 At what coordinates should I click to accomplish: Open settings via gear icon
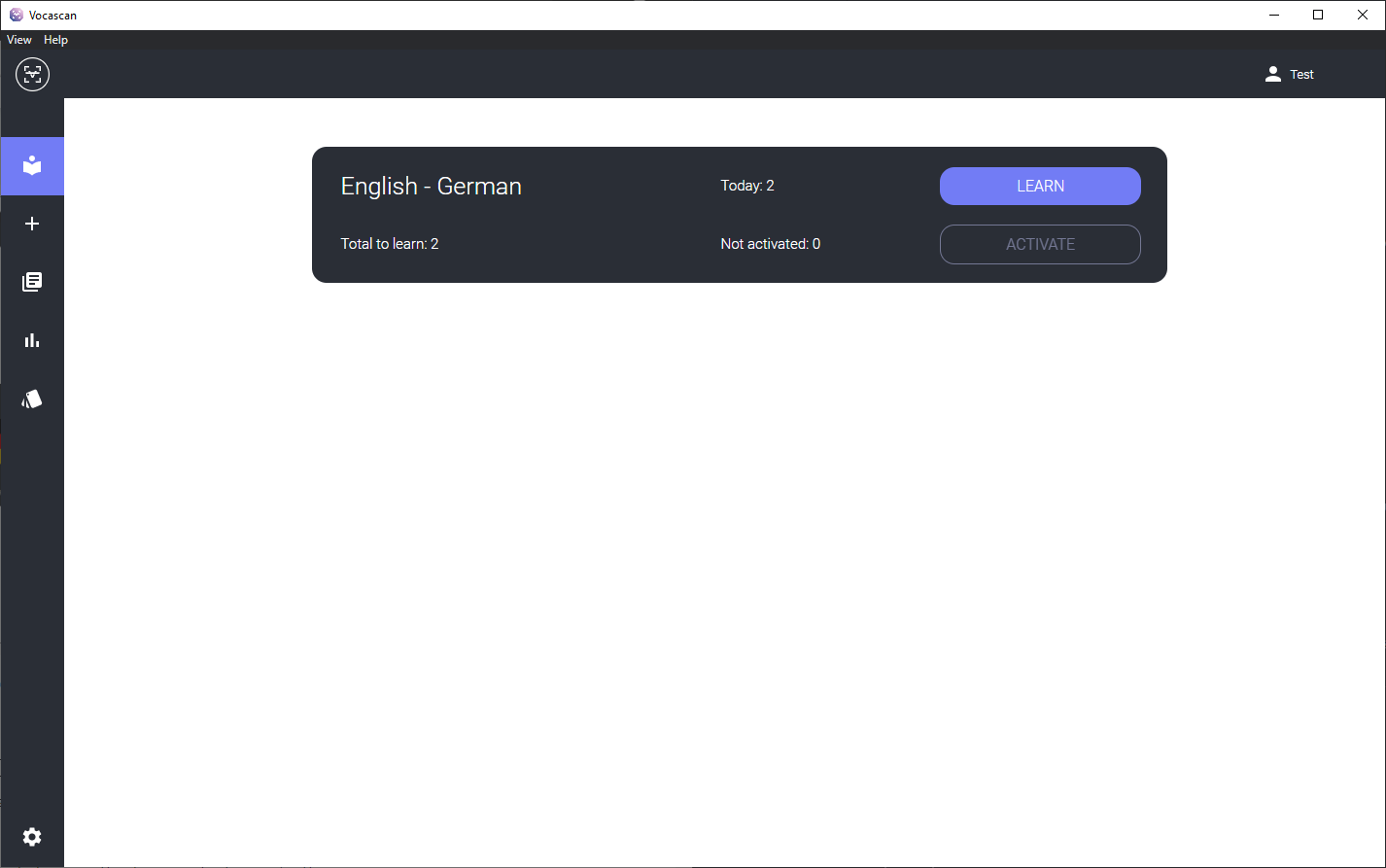pos(32,837)
